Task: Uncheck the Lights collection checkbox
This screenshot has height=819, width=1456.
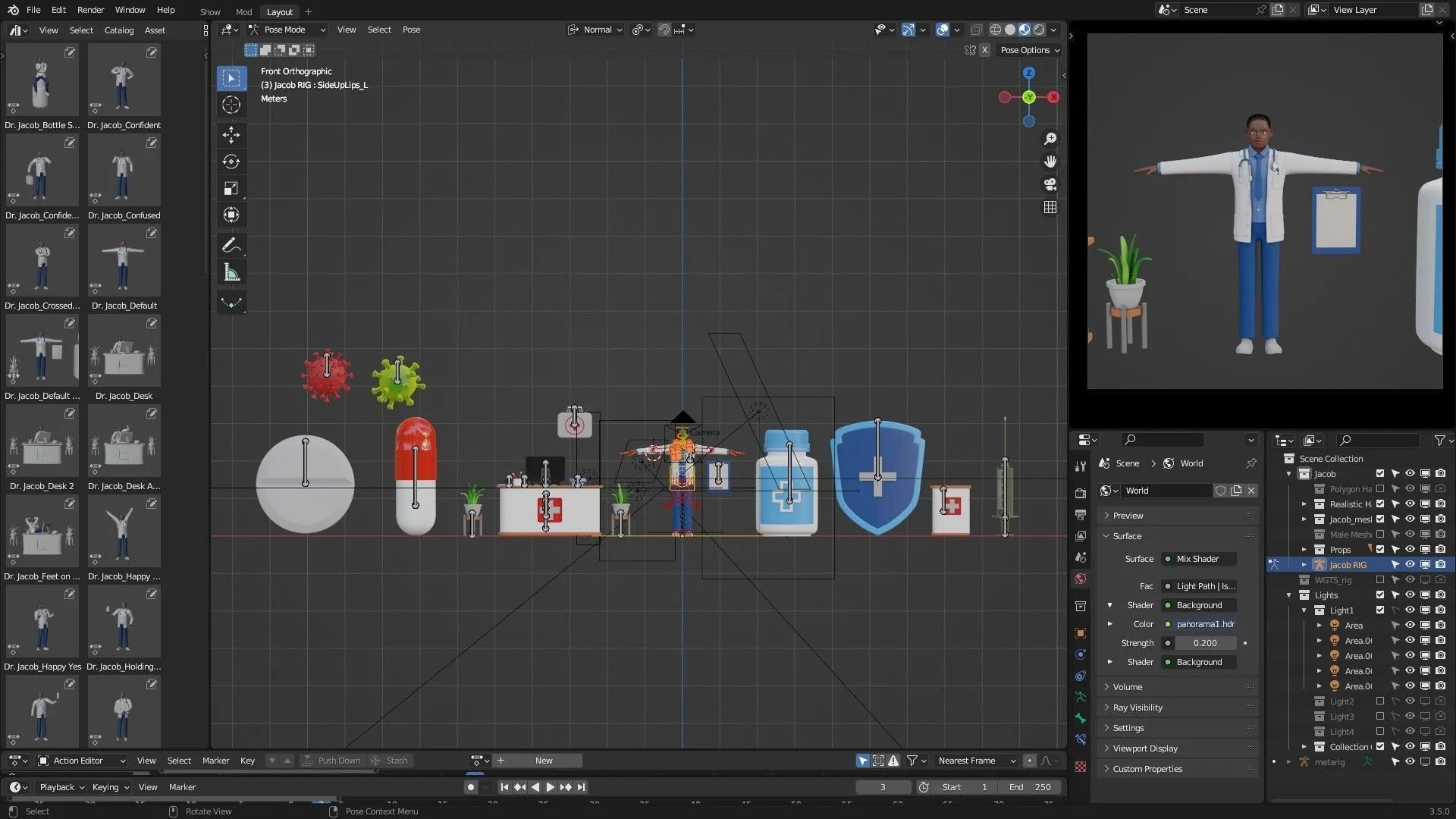Action: pyautogui.click(x=1380, y=595)
